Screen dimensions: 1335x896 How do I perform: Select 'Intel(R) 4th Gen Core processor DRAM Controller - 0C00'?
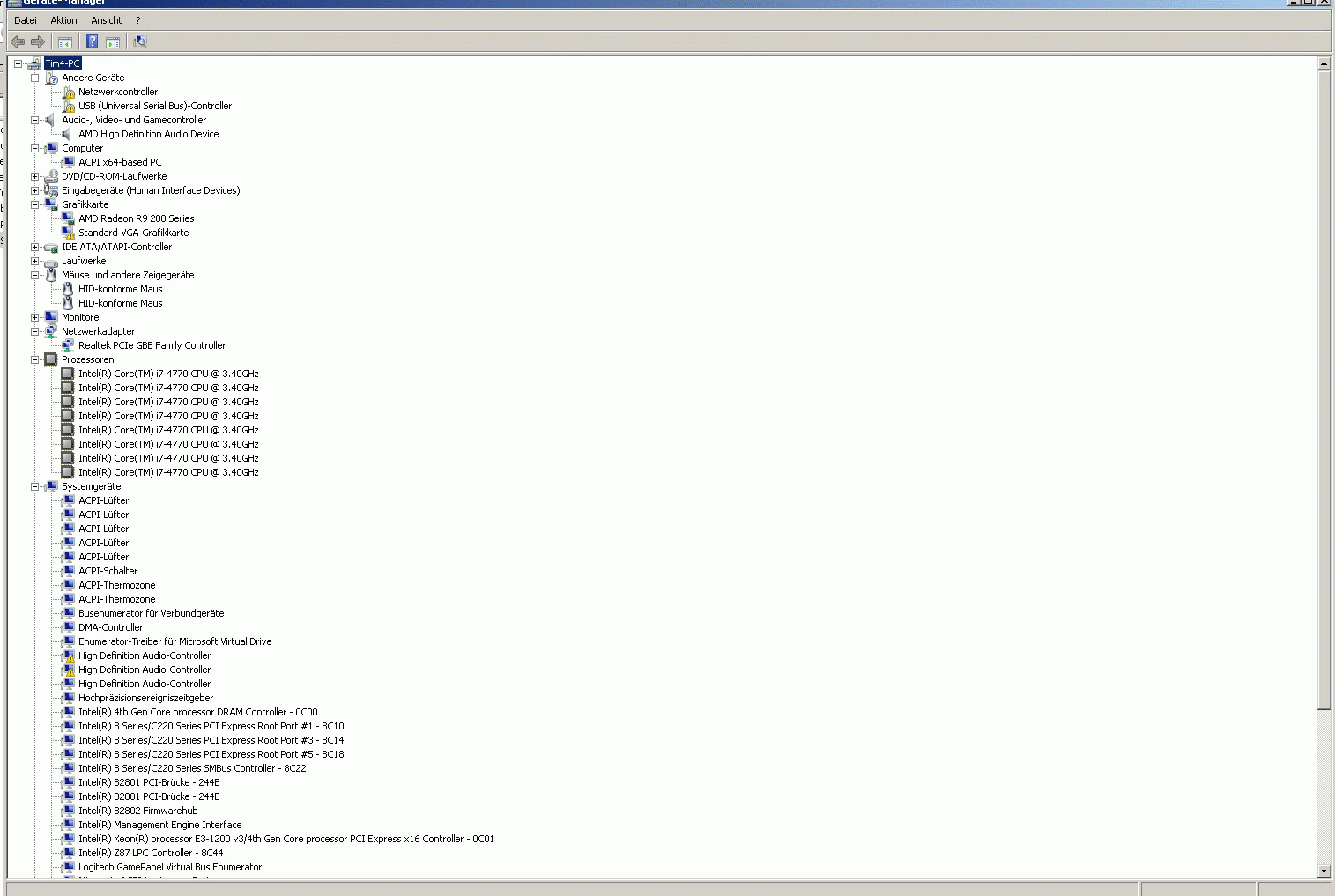click(198, 712)
